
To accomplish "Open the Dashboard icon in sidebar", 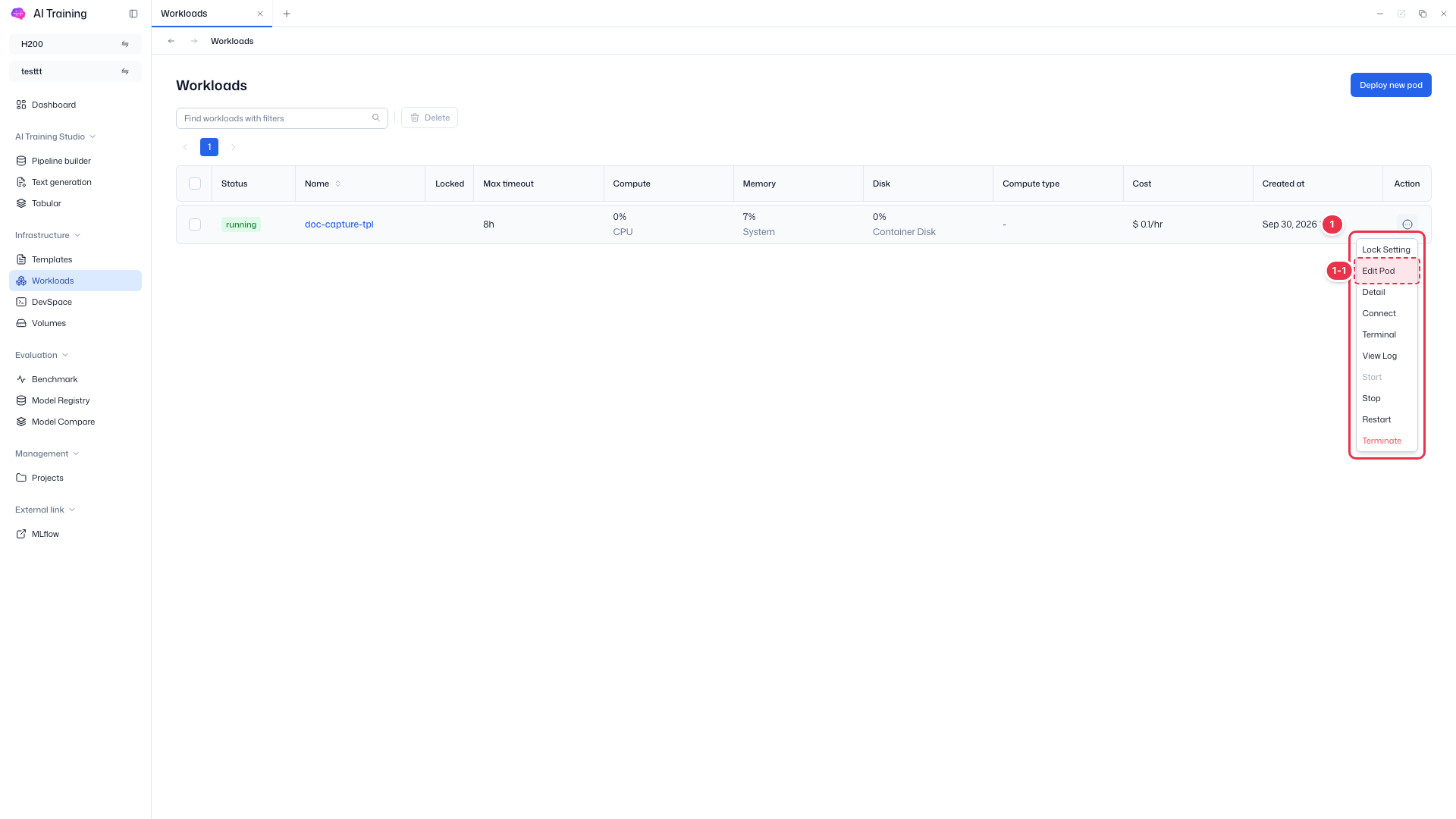I will [21, 105].
